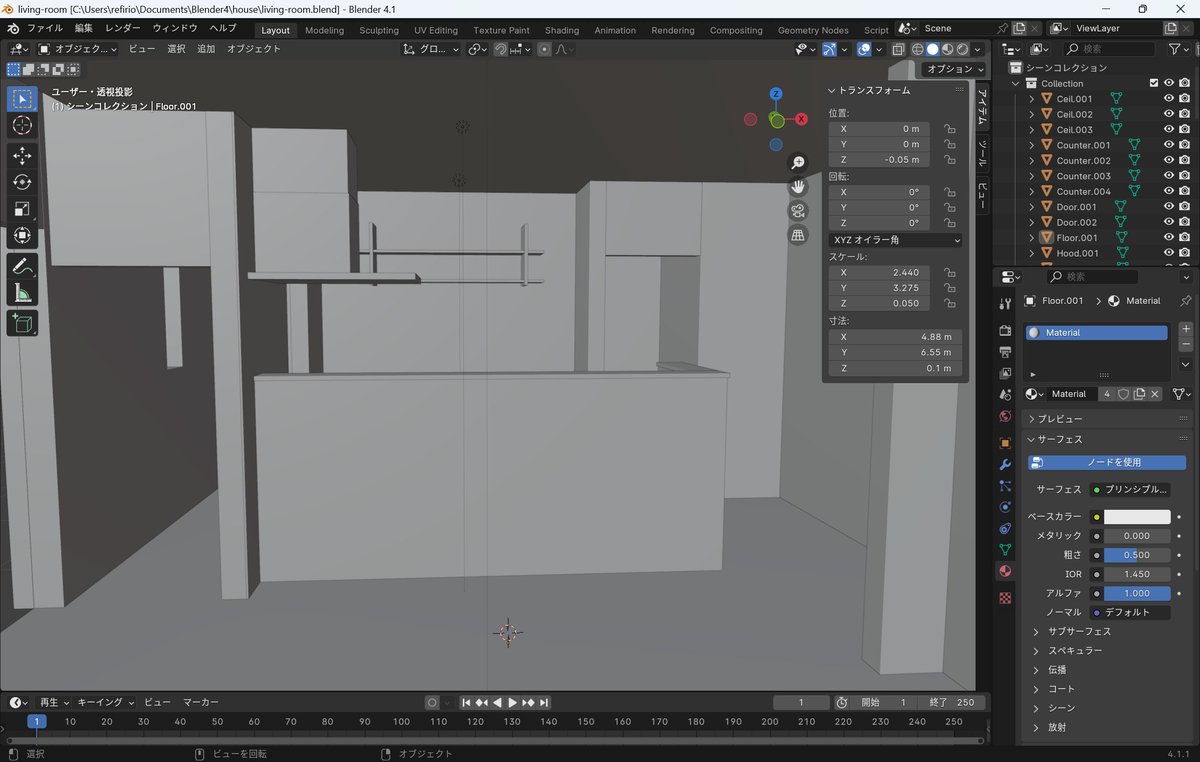Switch to solid viewport shading

pyautogui.click(x=932, y=49)
